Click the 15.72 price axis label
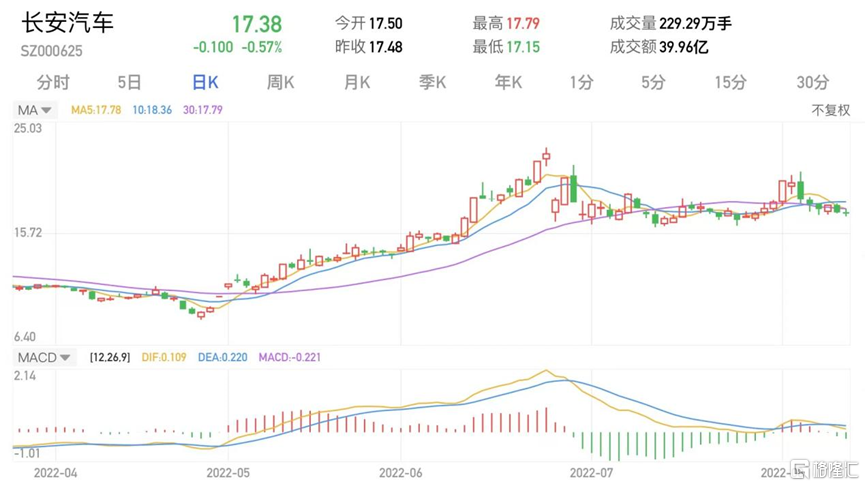This screenshot has width=865, height=486. (x=28, y=233)
